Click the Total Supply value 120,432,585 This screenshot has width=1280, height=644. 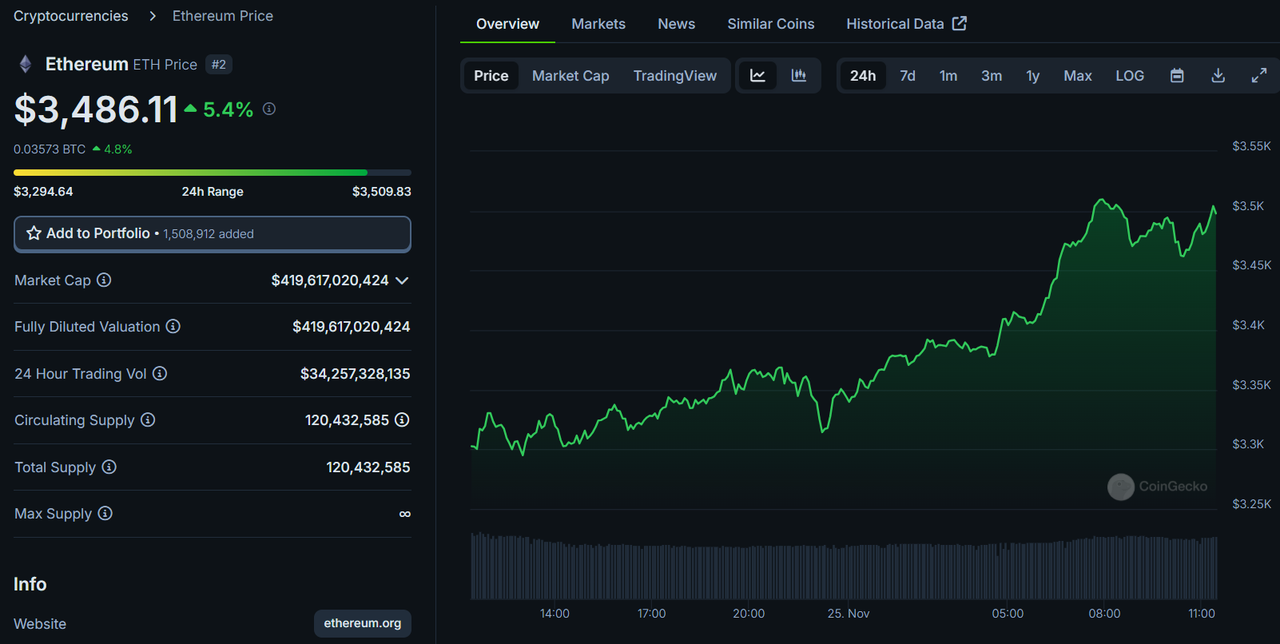click(368, 467)
